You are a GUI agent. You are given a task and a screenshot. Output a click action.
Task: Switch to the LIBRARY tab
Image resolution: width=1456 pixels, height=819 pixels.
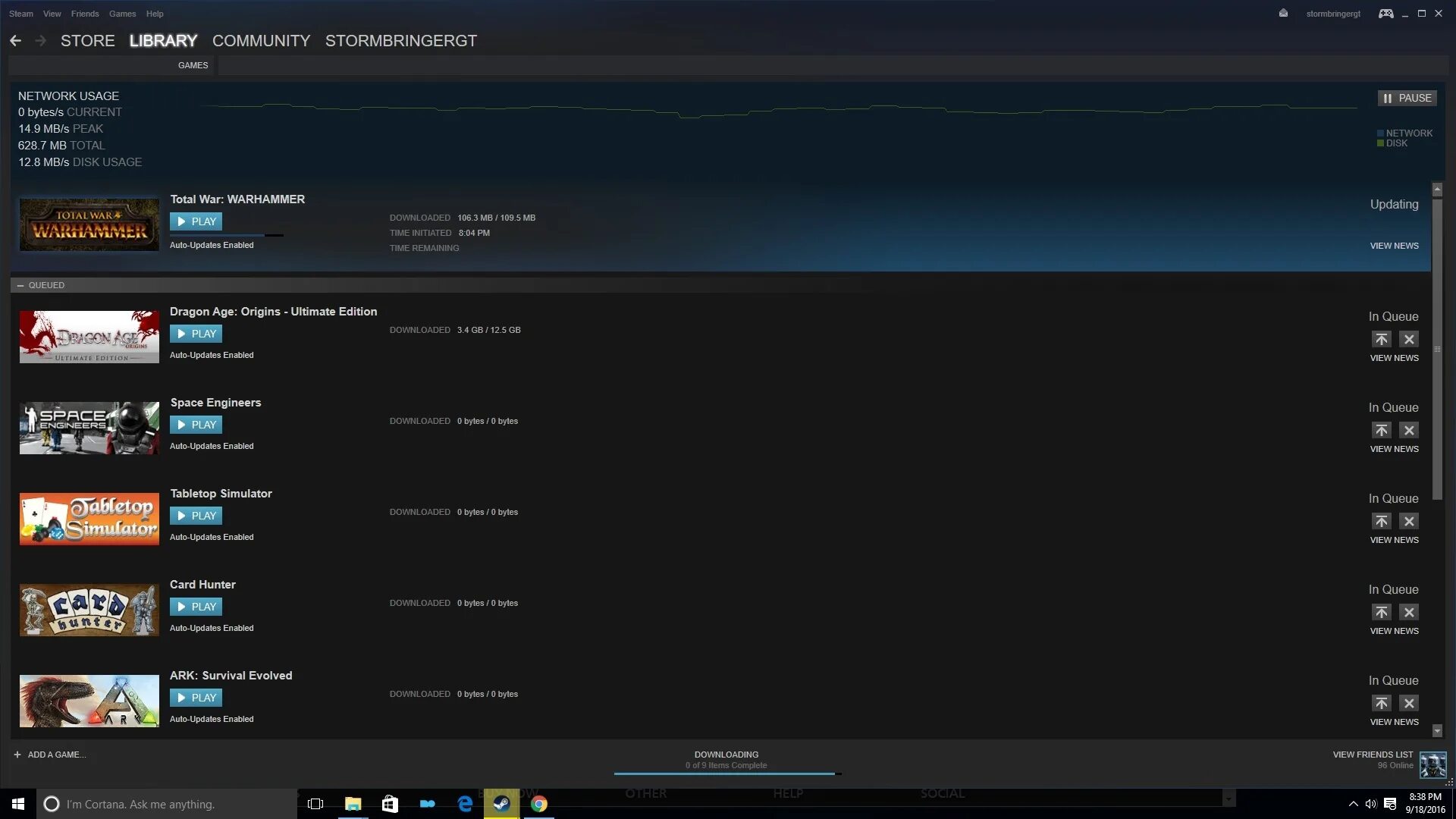[163, 41]
